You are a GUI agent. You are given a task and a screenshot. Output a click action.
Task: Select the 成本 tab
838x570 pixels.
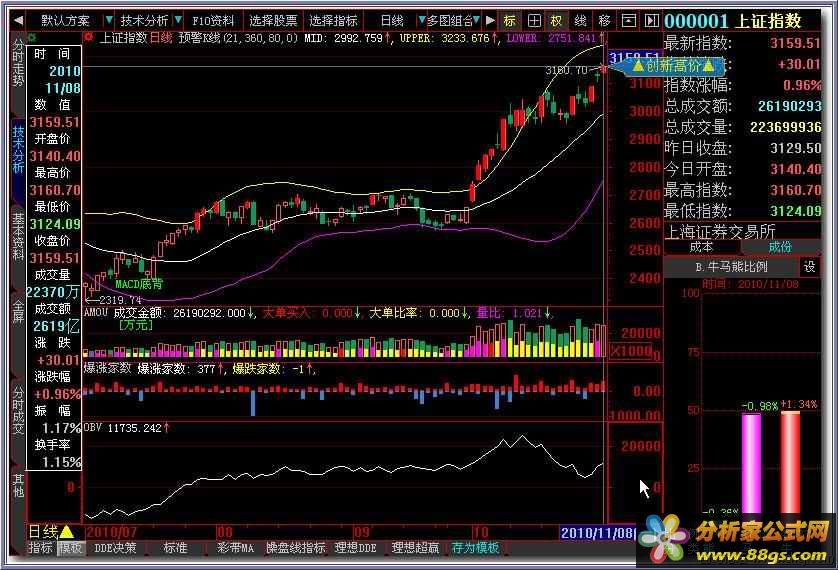tap(702, 247)
